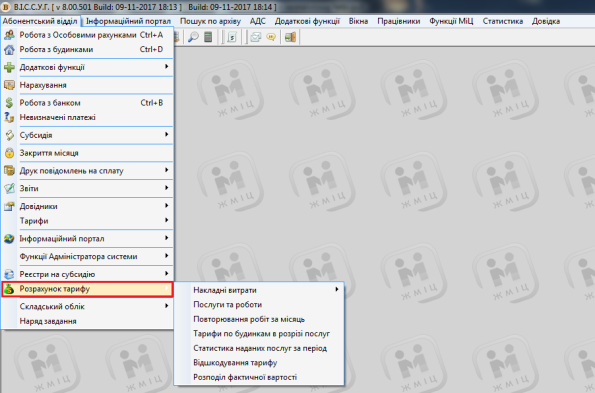Click the dollar scroll document toolbar icon
Viewport: 595px width, 393px height.
coord(232,37)
